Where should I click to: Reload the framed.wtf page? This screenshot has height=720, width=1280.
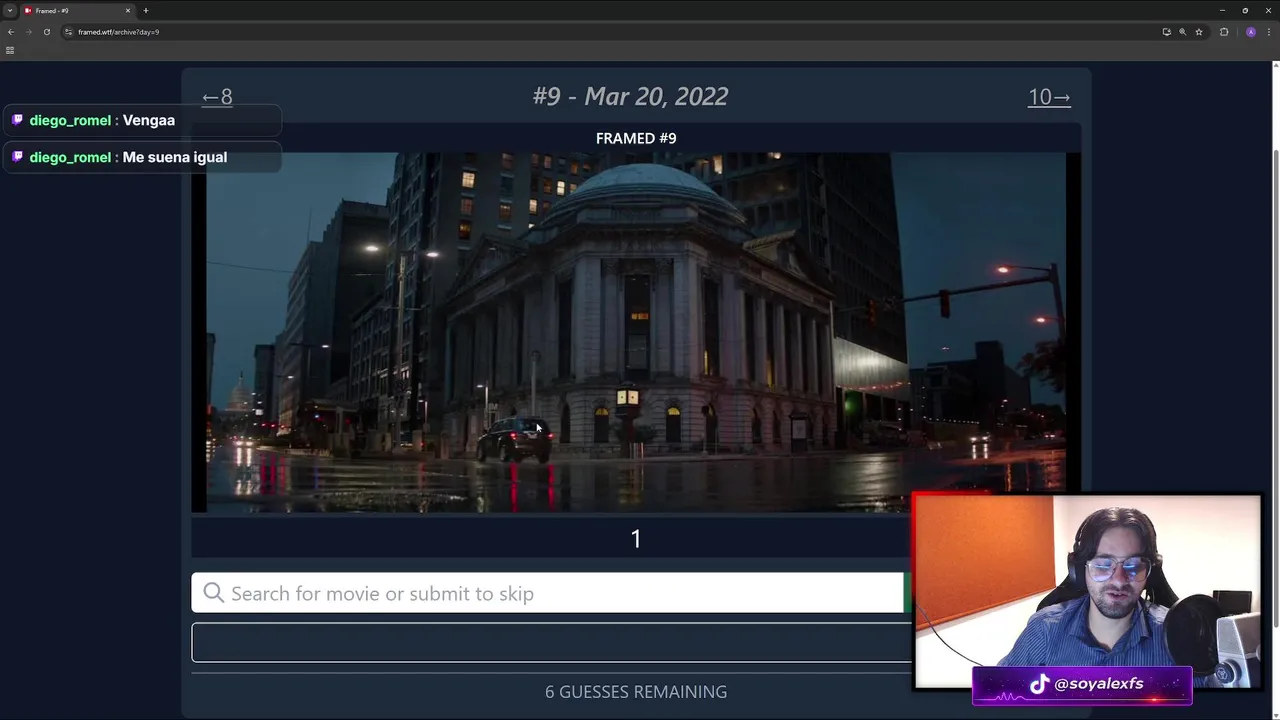tap(46, 32)
